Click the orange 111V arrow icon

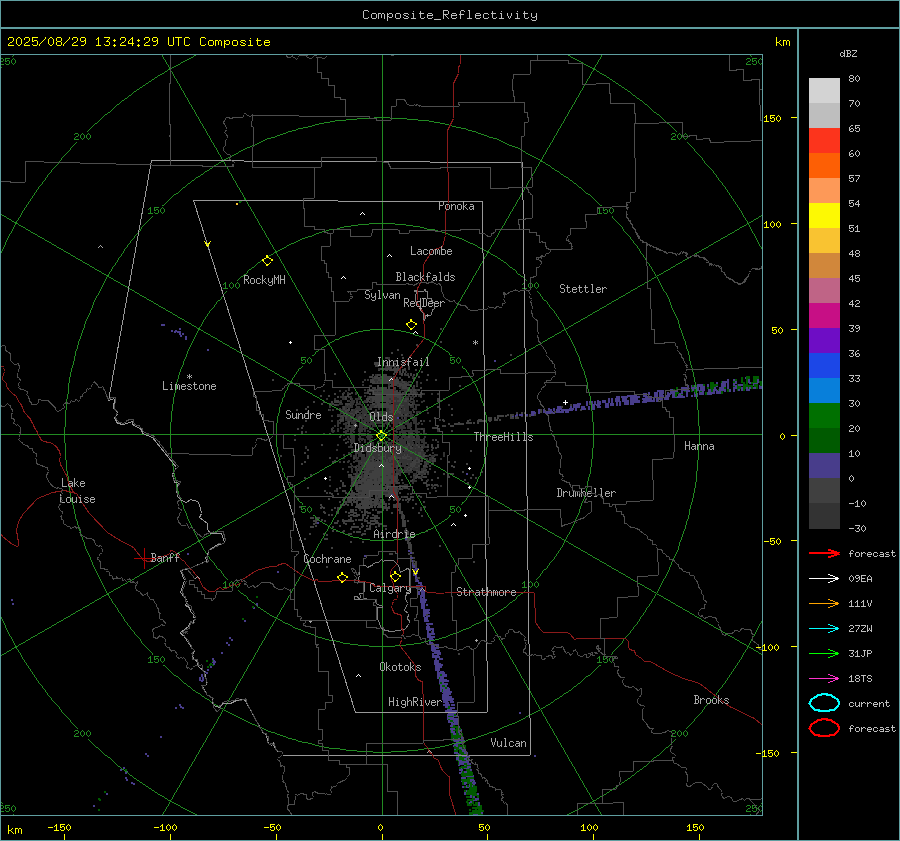pyautogui.click(x=824, y=603)
